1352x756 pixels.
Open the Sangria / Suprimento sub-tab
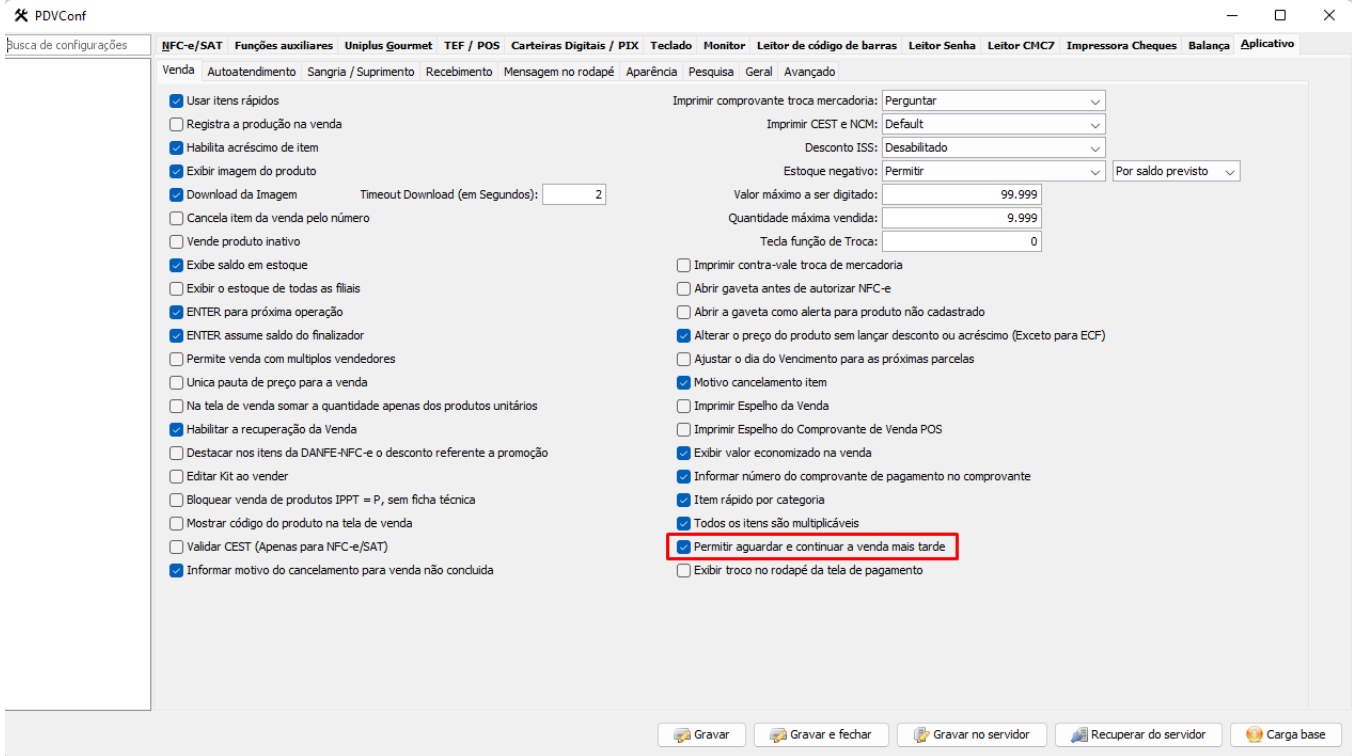(361, 72)
